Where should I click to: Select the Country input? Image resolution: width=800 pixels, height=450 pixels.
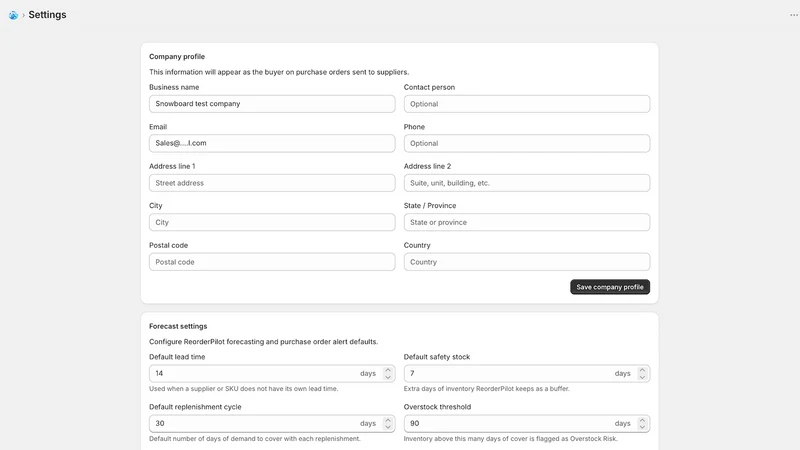[x=527, y=262]
